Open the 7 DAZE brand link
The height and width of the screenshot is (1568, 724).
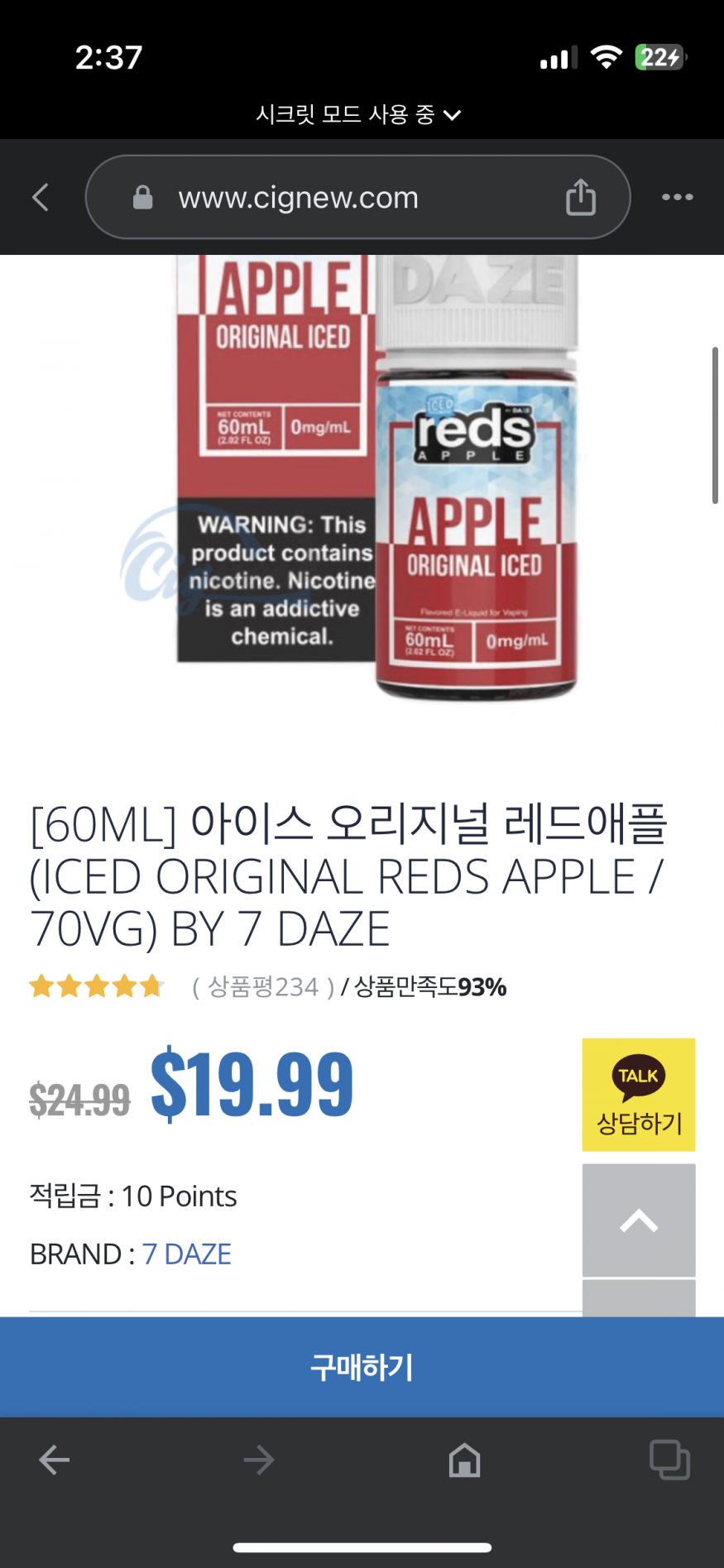click(187, 1254)
